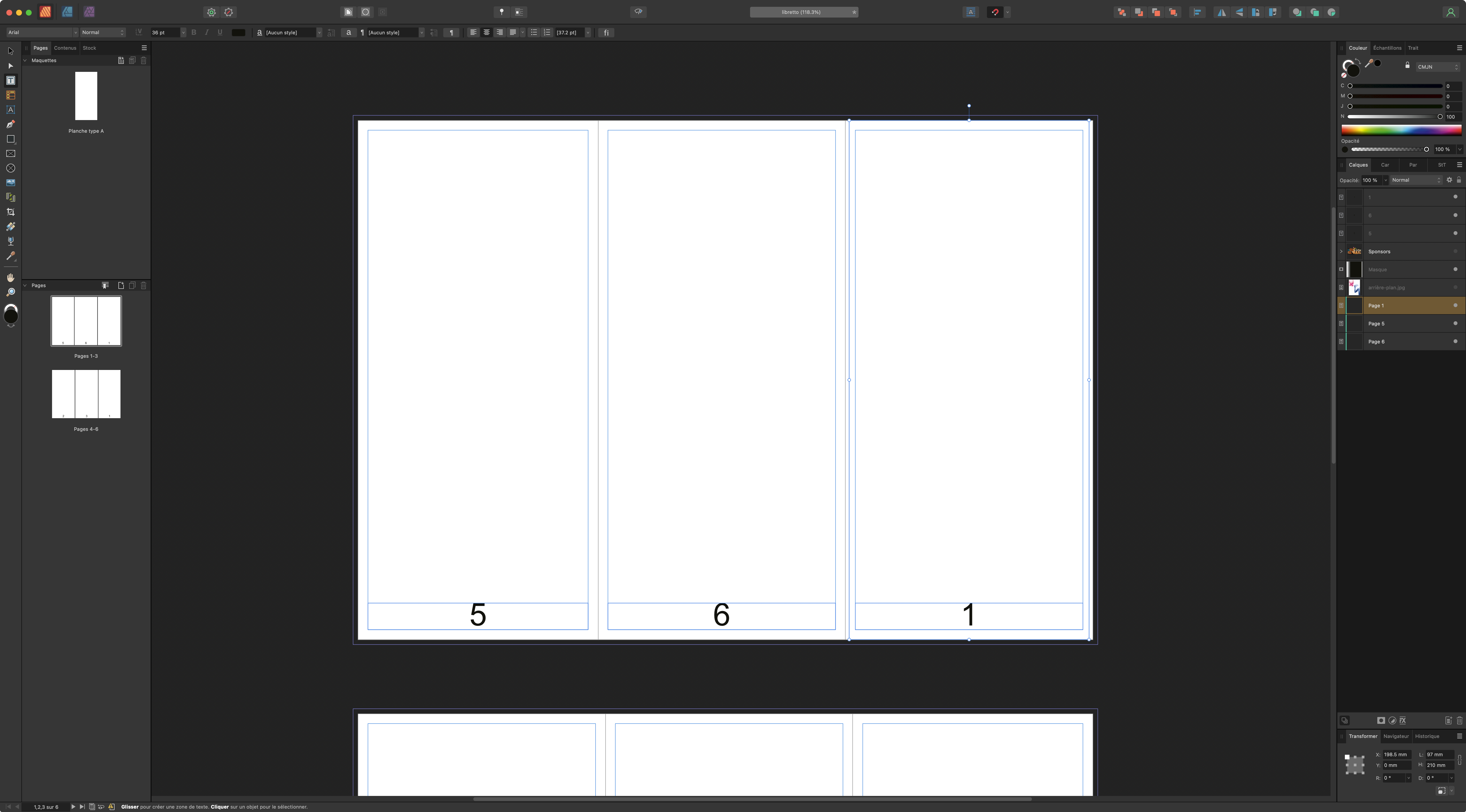Screen dimensions: 1466x812
Task: Toggle the width-height aspect ratio lock
Action: [x=1460, y=760]
